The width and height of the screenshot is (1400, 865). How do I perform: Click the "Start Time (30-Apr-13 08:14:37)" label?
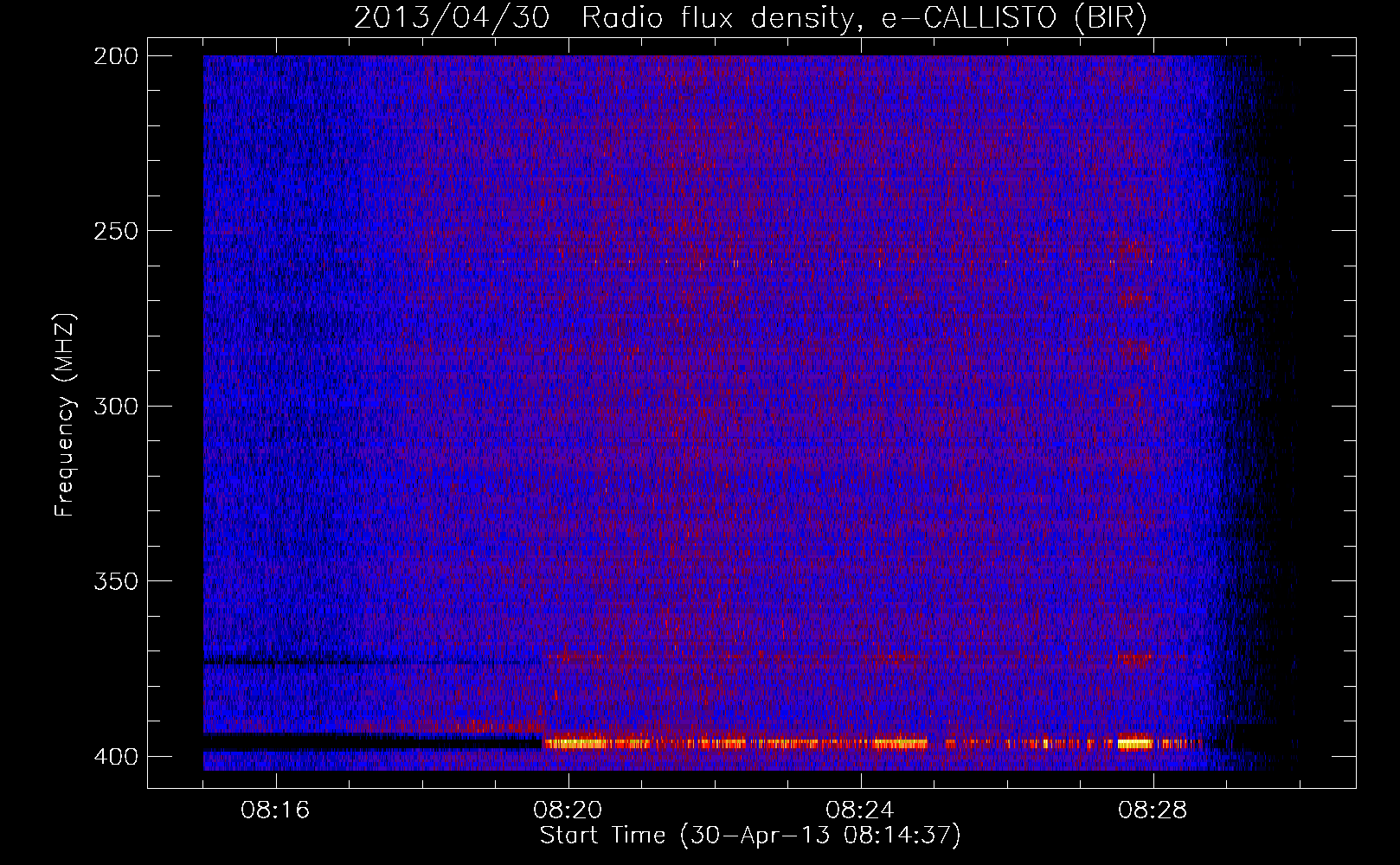point(750,836)
